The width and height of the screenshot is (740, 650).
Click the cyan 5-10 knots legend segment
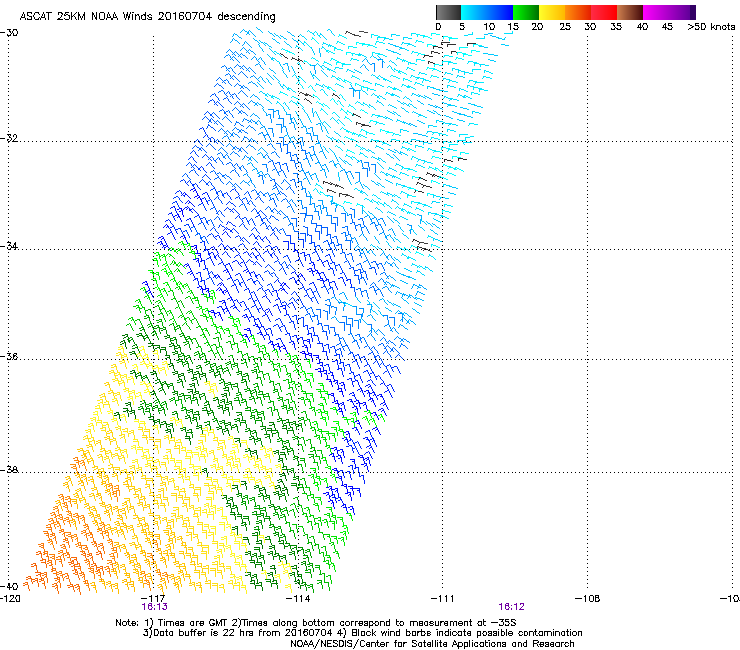tap(474, 12)
